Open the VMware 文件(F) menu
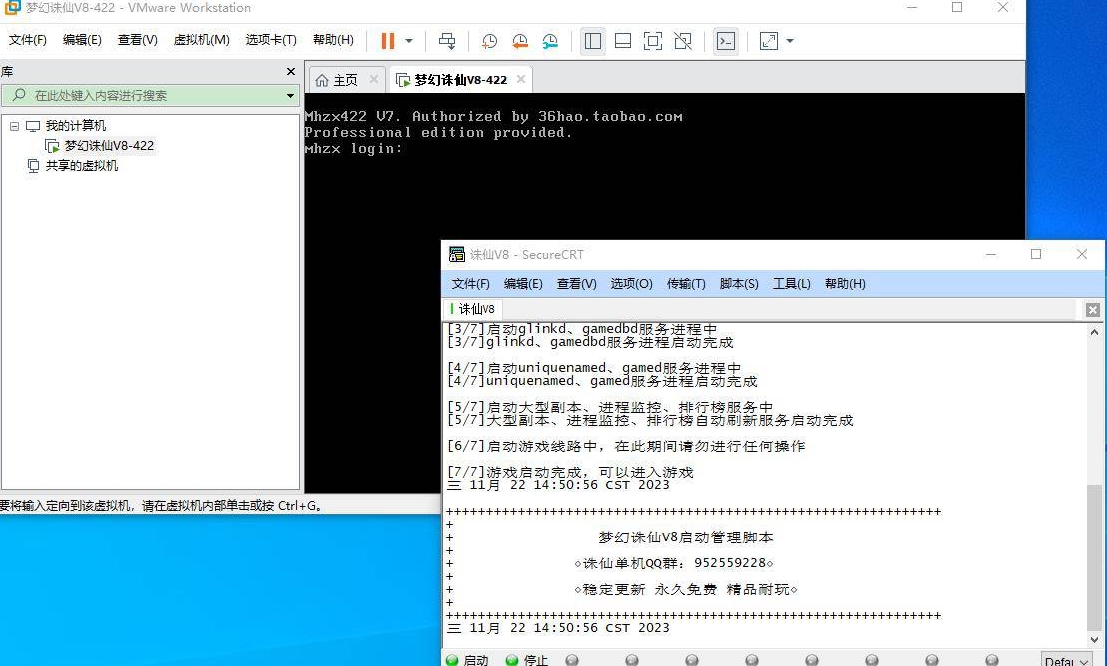The width and height of the screenshot is (1107, 666). [28, 40]
